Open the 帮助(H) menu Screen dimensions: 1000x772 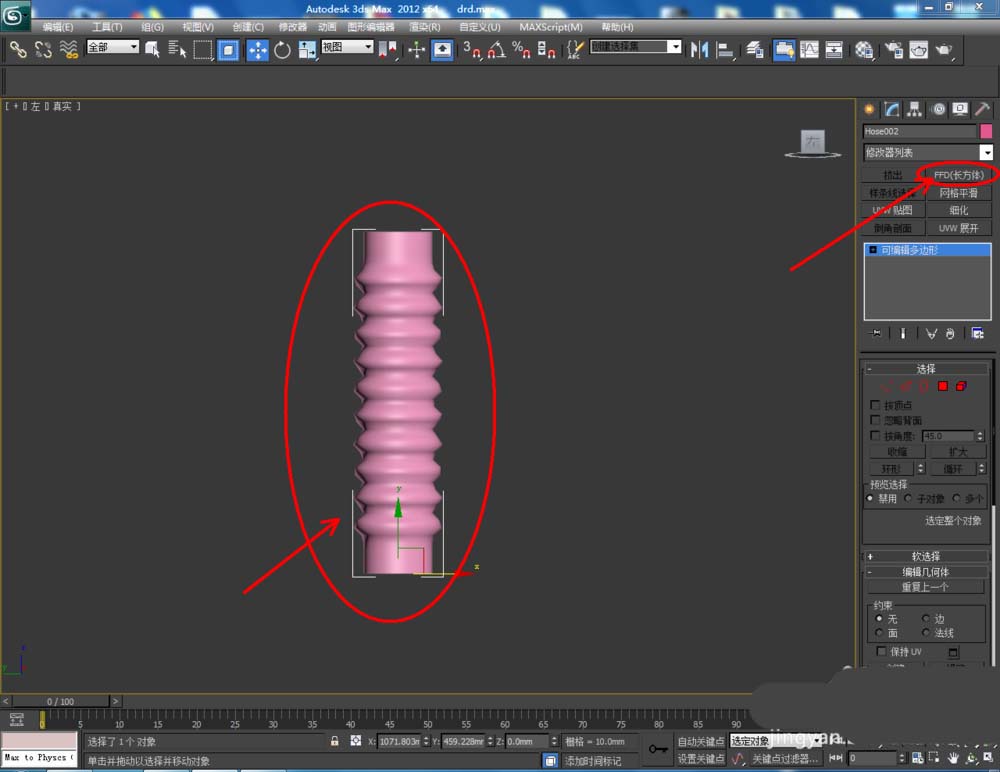click(x=617, y=27)
